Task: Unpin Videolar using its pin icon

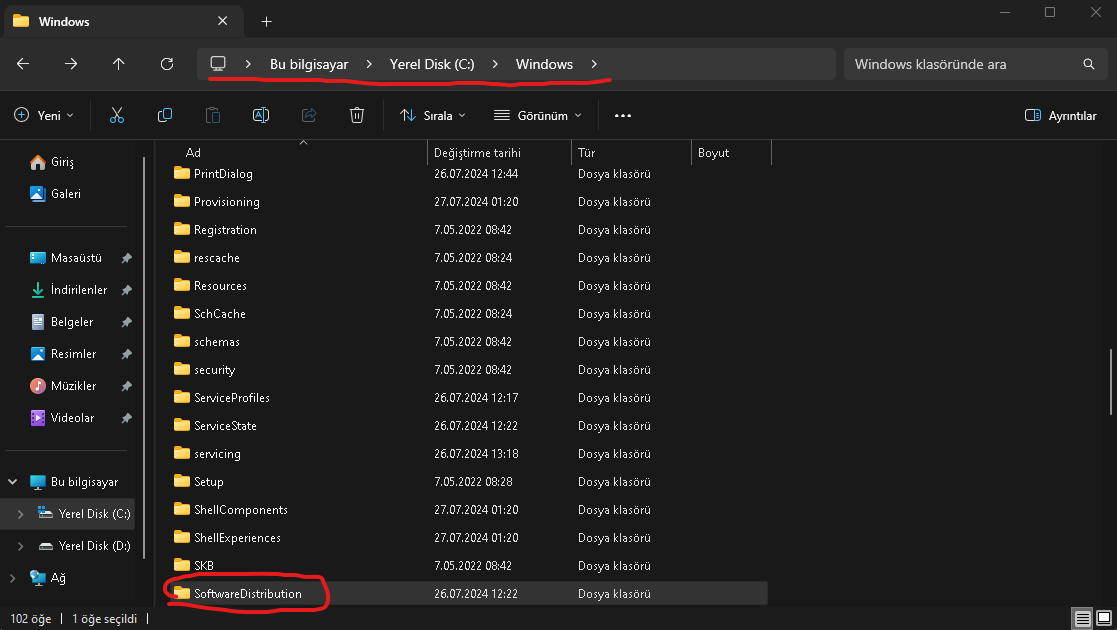Action: click(126, 418)
